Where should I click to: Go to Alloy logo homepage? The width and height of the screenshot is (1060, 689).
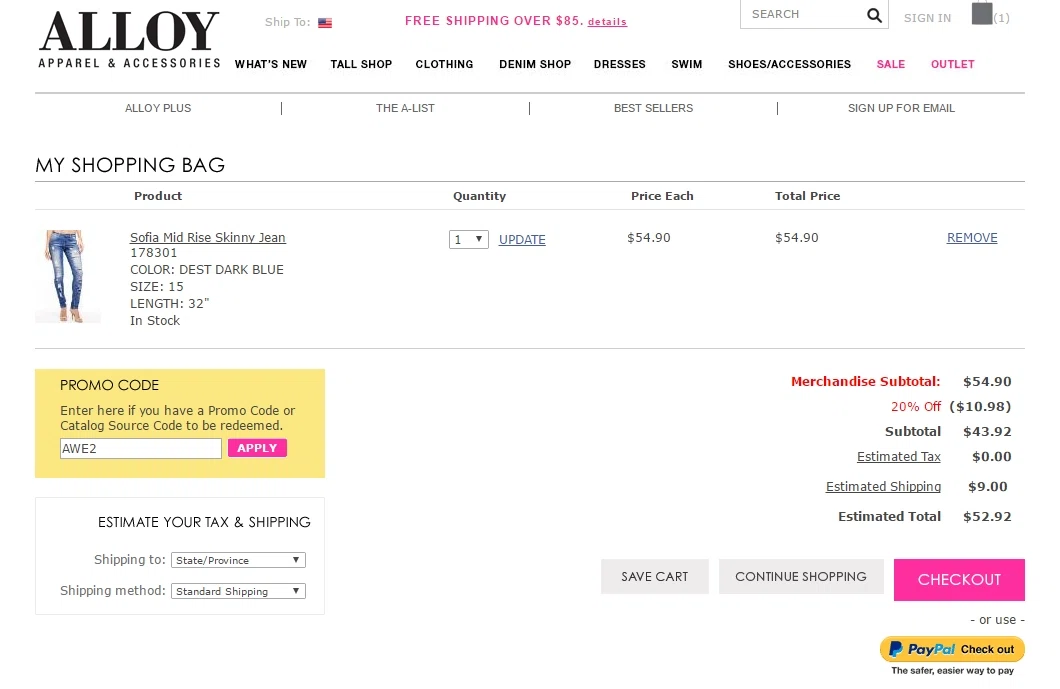tap(129, 40)
